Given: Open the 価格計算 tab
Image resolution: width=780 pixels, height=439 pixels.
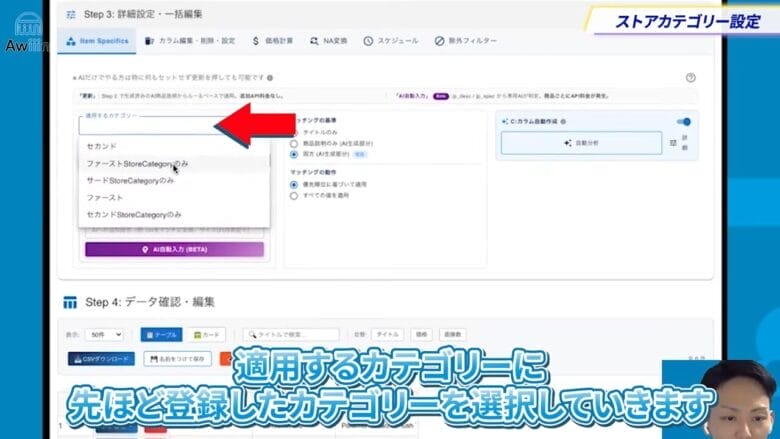Looking at the screenshot, I should (273, 41).
